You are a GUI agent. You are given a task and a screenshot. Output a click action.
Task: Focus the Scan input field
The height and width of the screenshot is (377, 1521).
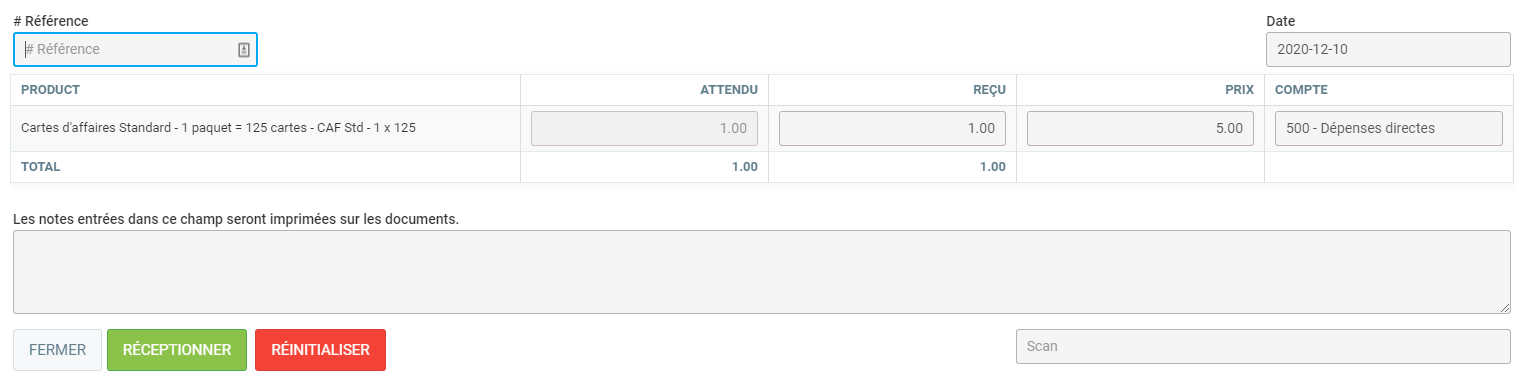click(1263, 346)
